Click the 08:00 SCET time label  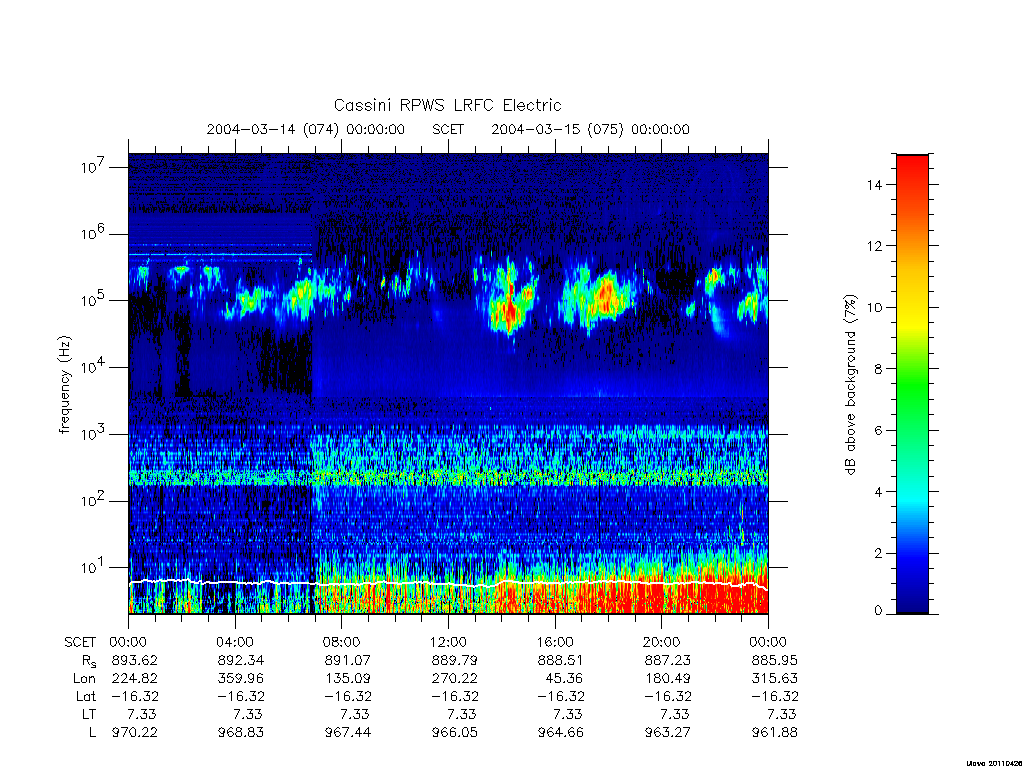(342, 642)
